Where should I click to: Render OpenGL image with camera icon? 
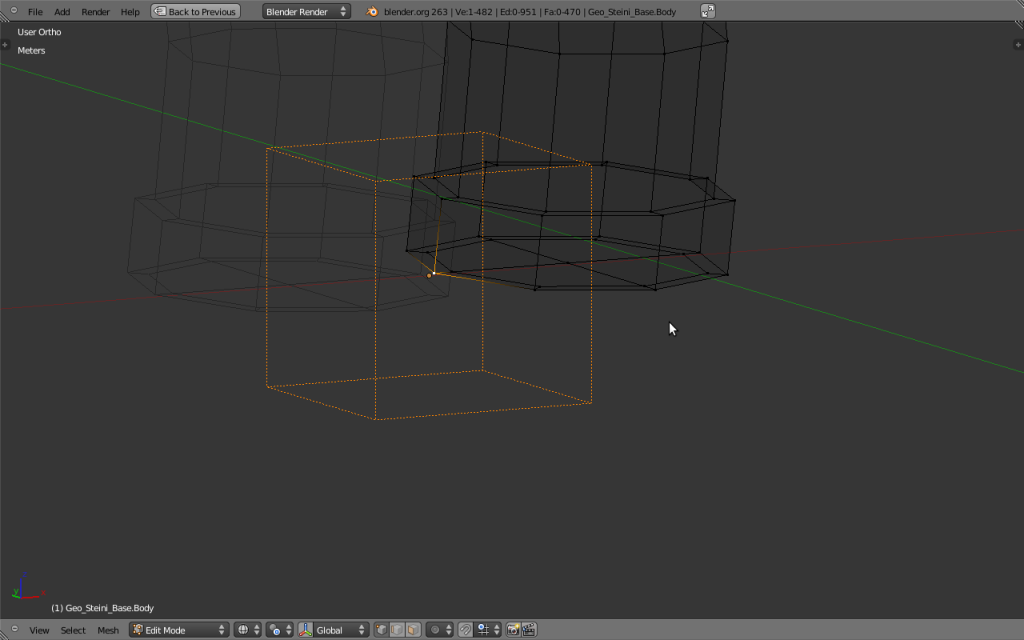tap(513, 630)
